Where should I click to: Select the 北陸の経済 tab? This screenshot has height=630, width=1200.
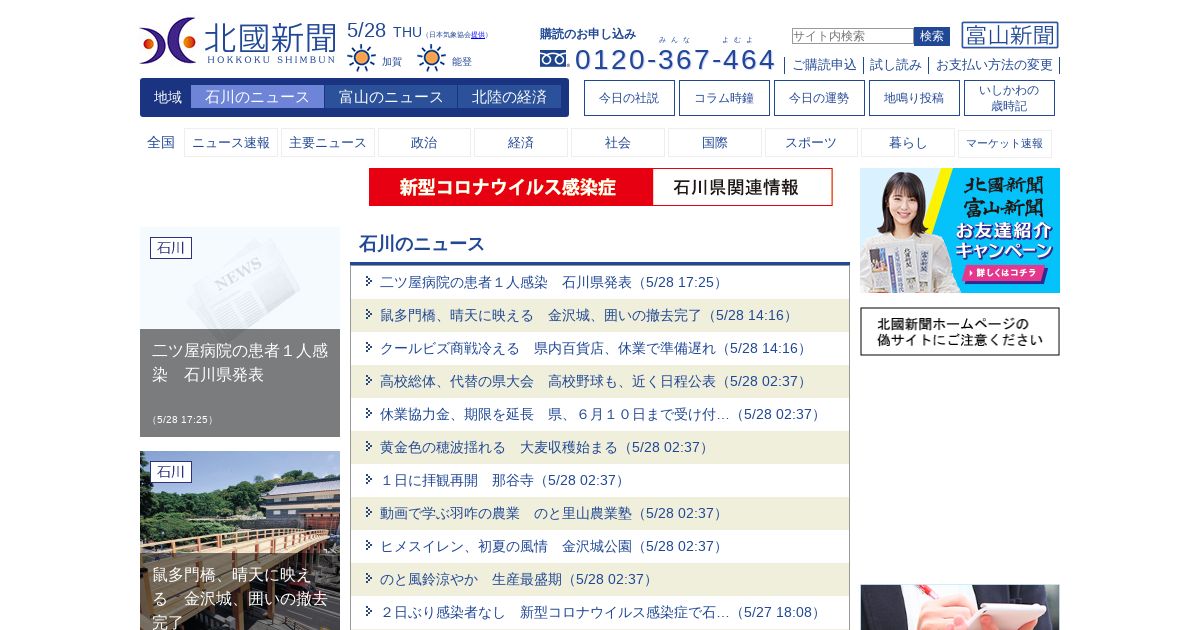[510, 97]
